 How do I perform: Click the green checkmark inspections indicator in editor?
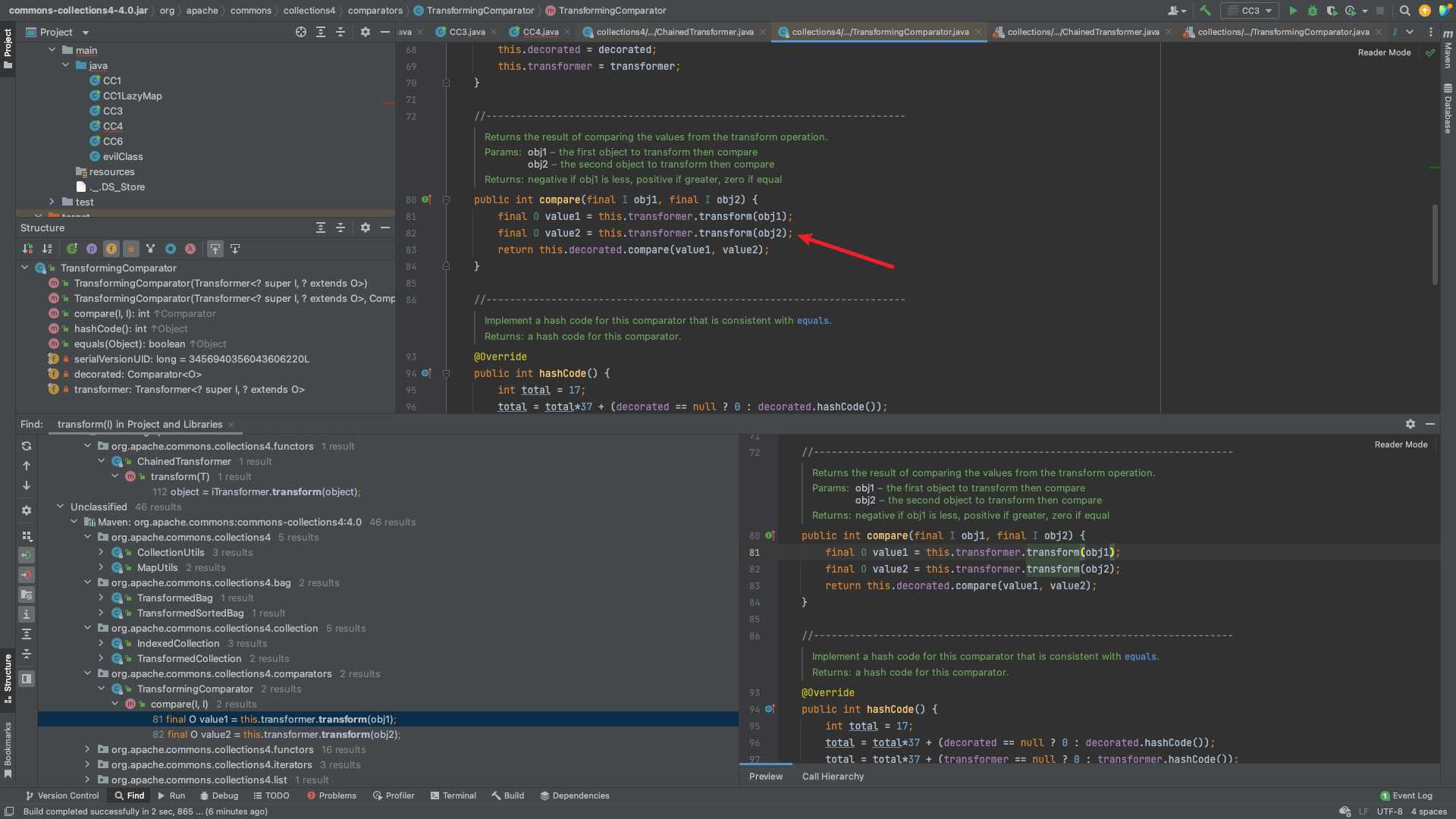pos(1430,52)
